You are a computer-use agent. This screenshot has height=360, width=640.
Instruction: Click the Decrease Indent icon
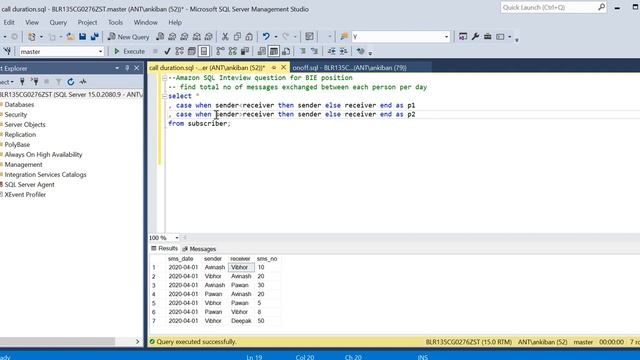pyautogui.click(x=331, y=51)
